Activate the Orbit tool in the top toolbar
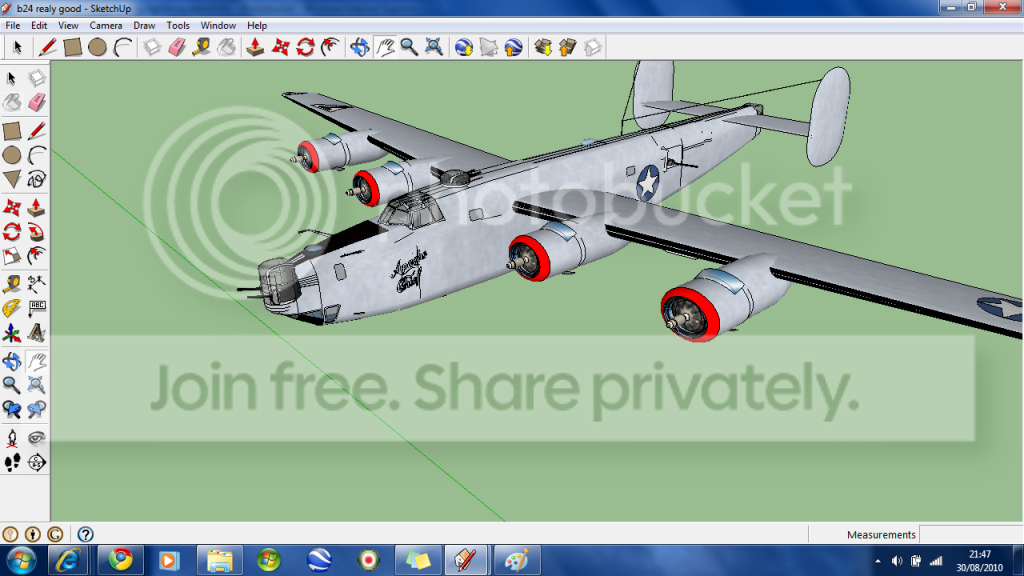Screen dimensions: 1024x576 point(359,47)
